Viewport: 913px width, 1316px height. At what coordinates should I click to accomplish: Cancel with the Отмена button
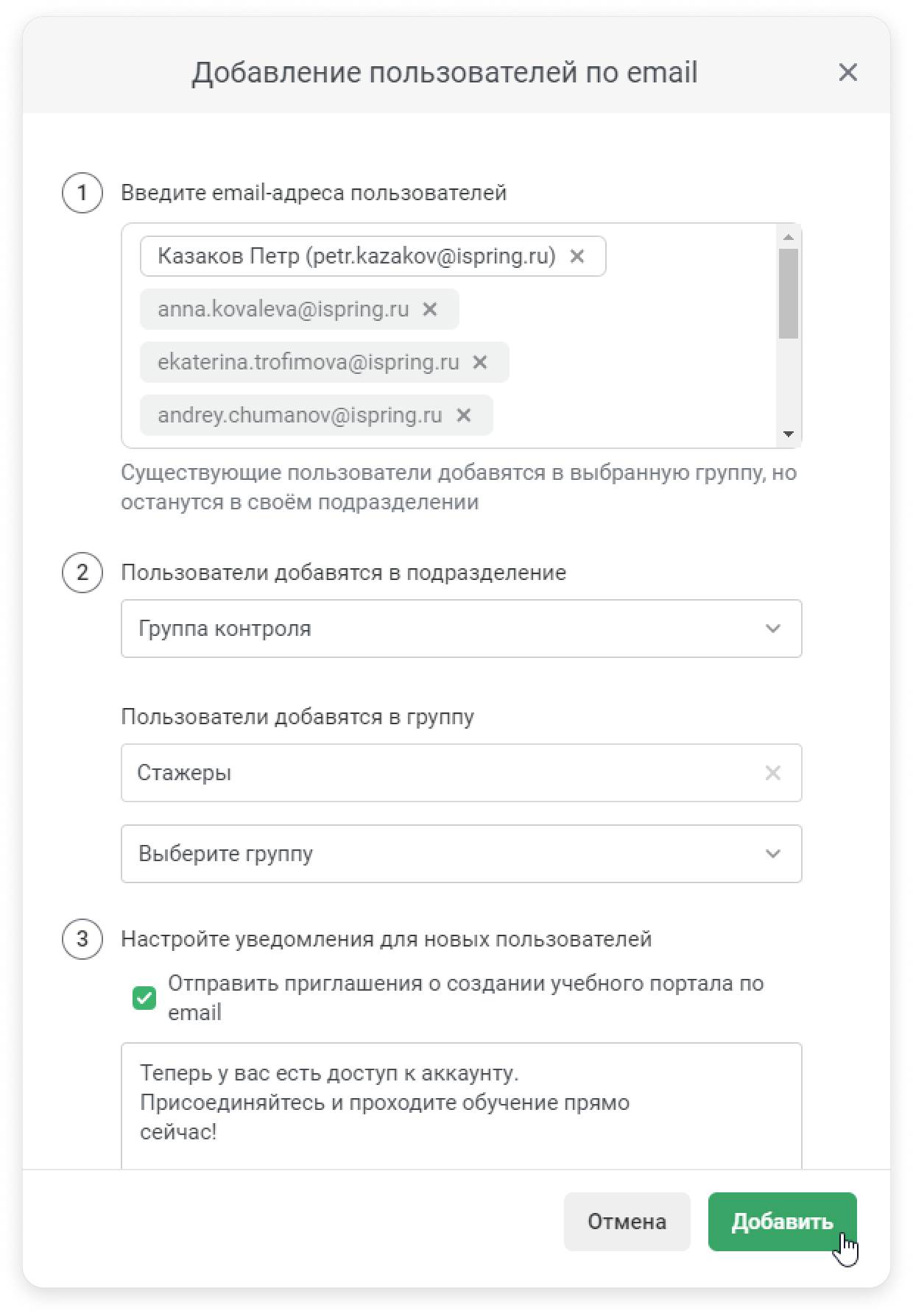coord(627,1222)
